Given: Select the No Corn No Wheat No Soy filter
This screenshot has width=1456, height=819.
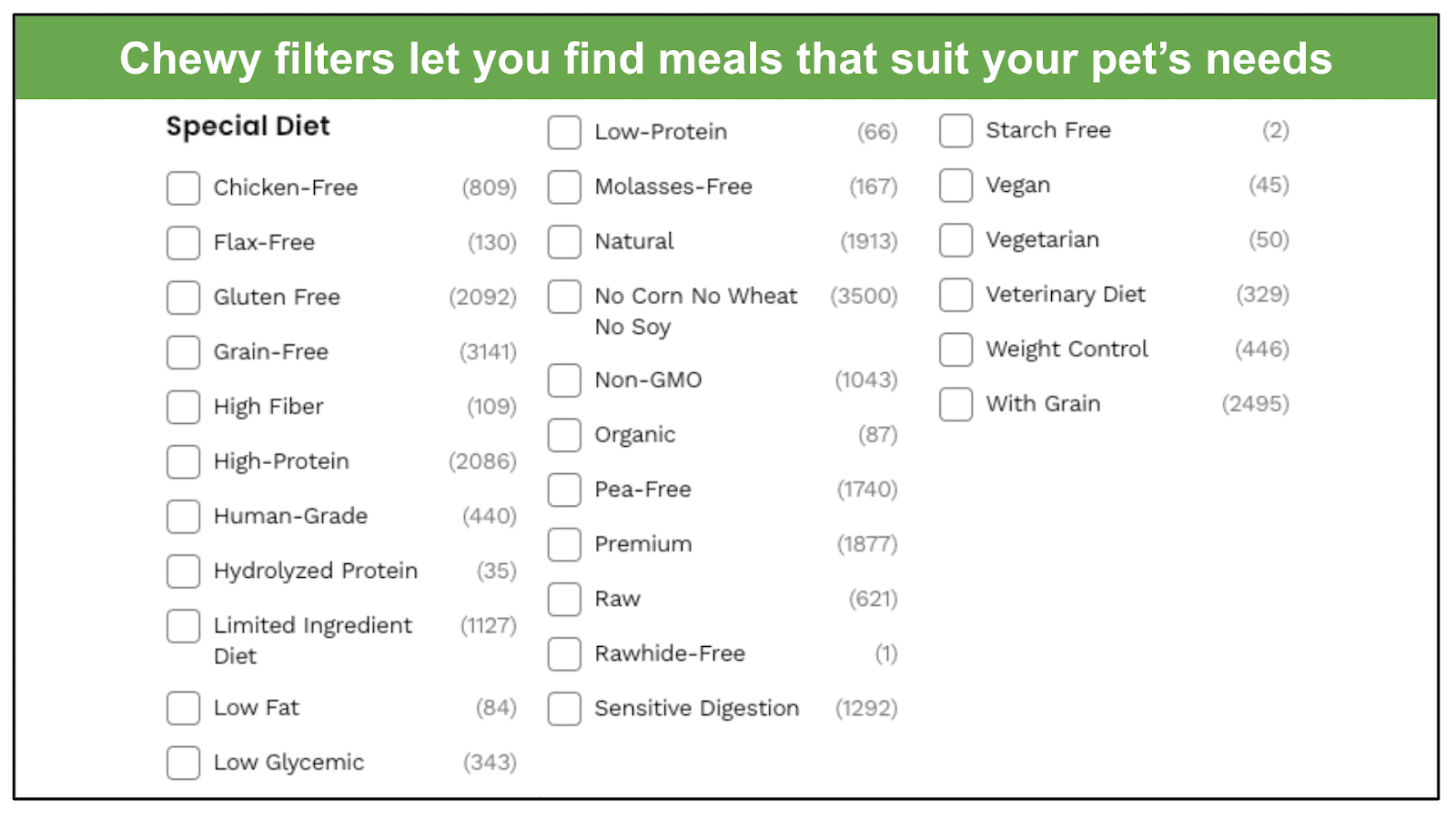Looking at the screenshot, I should 564,297.
